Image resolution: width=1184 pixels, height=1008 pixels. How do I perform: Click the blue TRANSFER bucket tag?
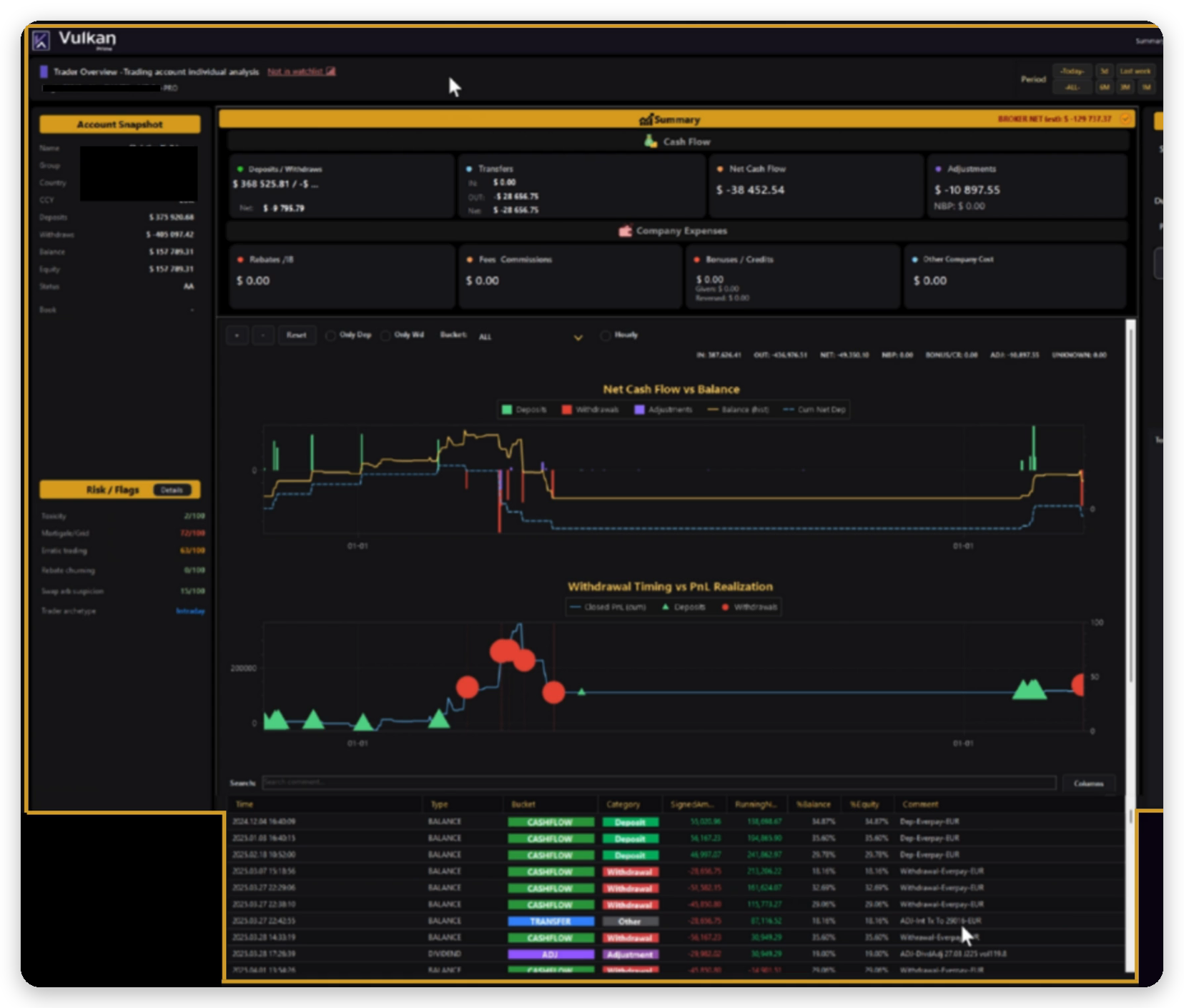tap(551, 921)
